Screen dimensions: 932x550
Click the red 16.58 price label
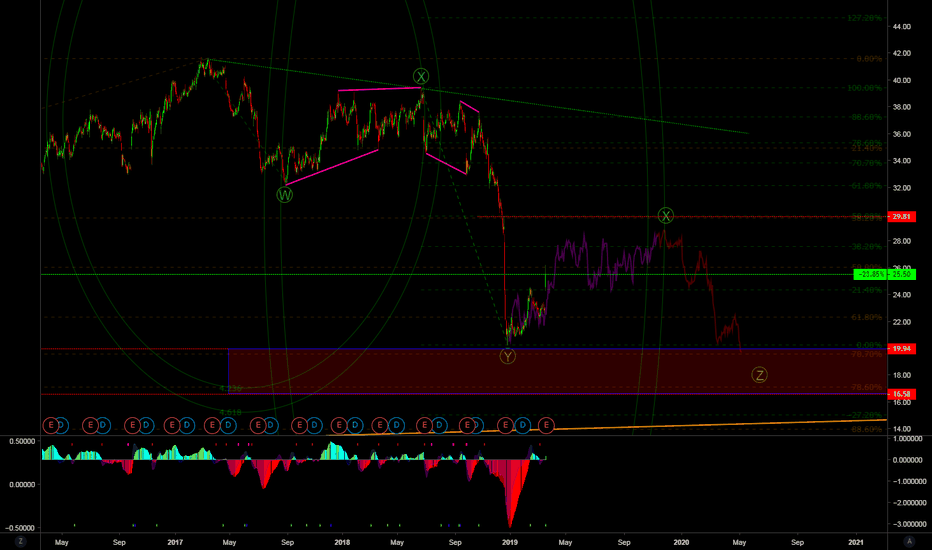[901, 394]
